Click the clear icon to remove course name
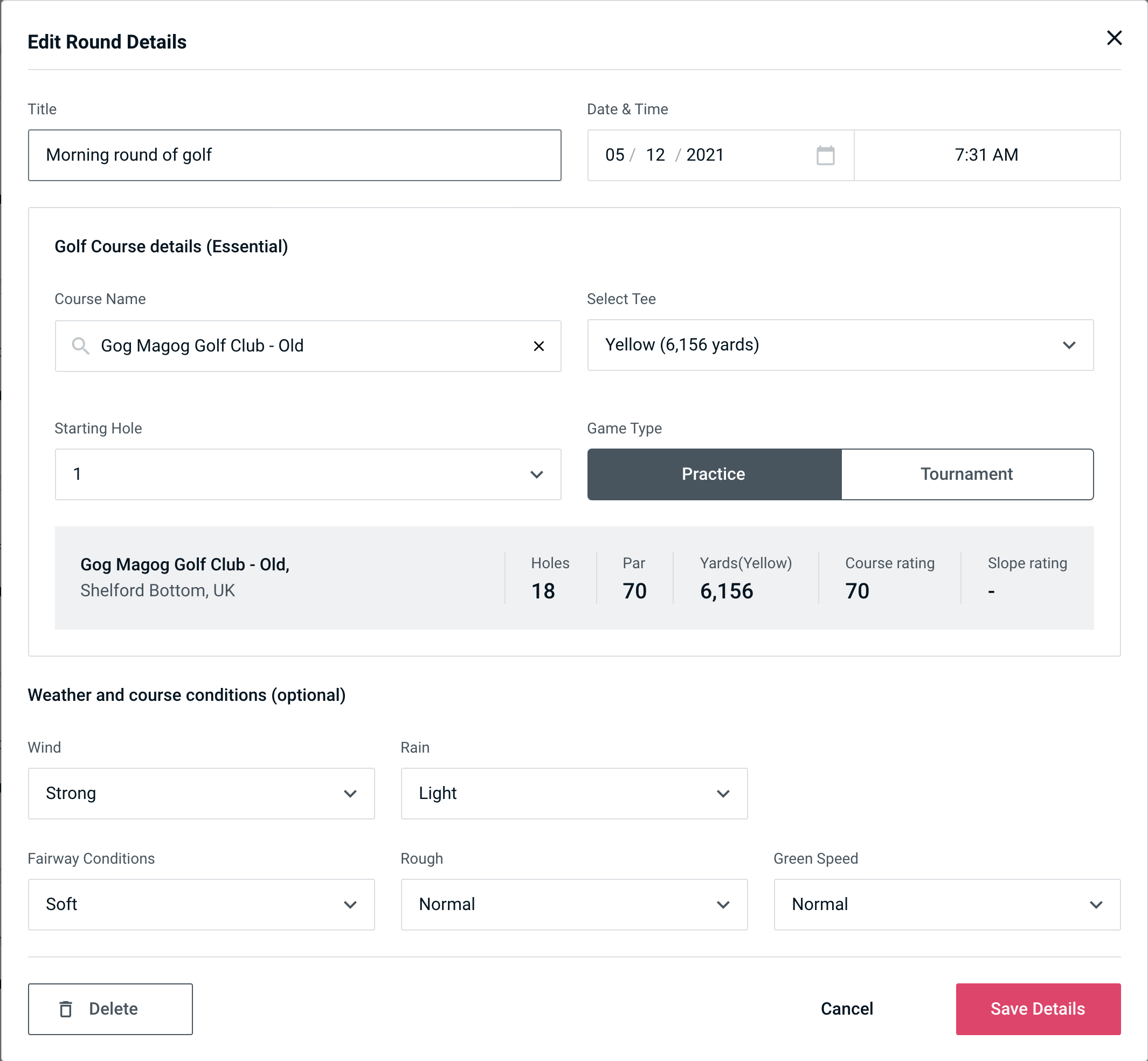 [x=539, y=345]
